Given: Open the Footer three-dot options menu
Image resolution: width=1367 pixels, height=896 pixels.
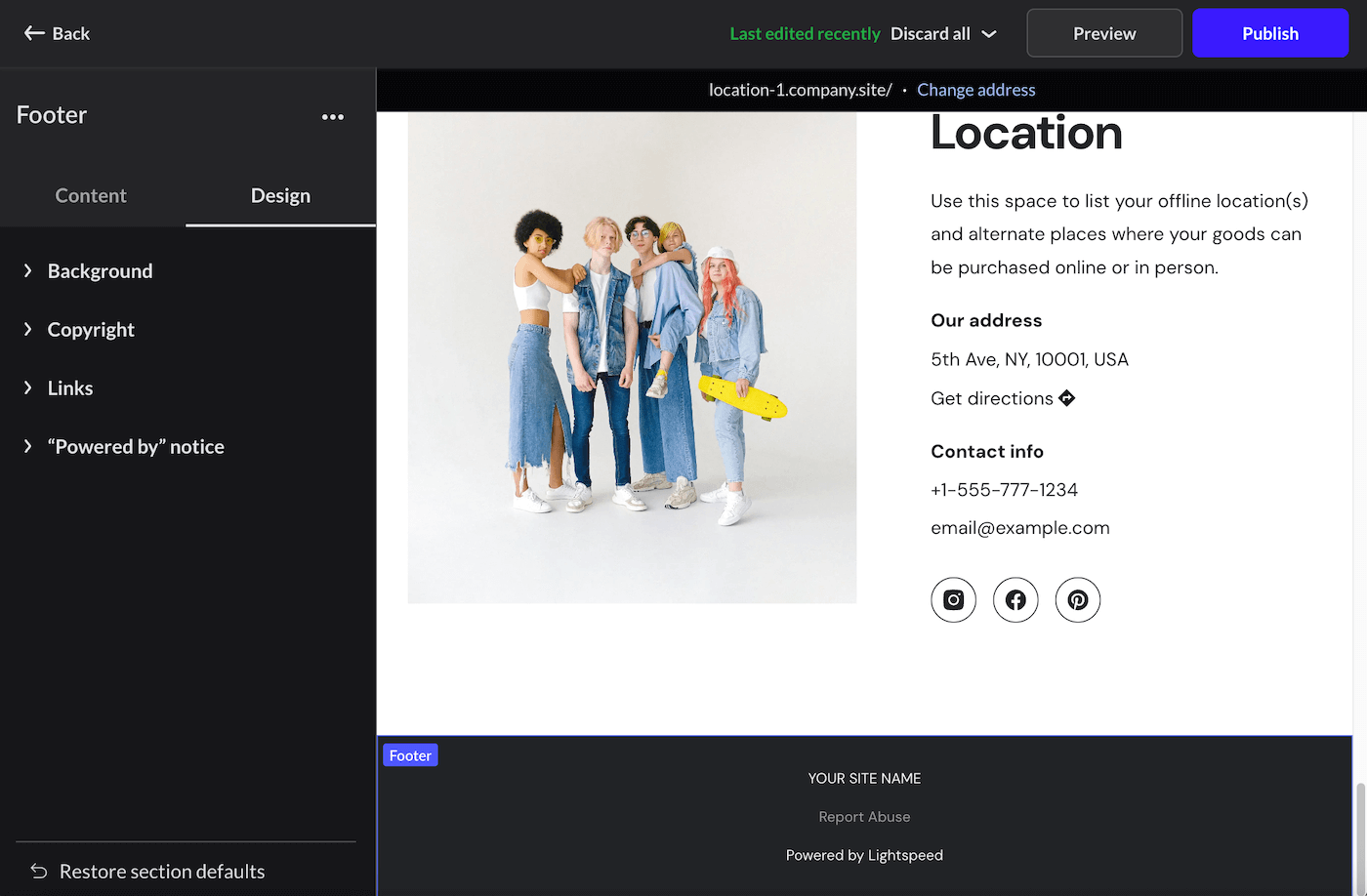Looking at the screenshot, I should coord(332,116).
